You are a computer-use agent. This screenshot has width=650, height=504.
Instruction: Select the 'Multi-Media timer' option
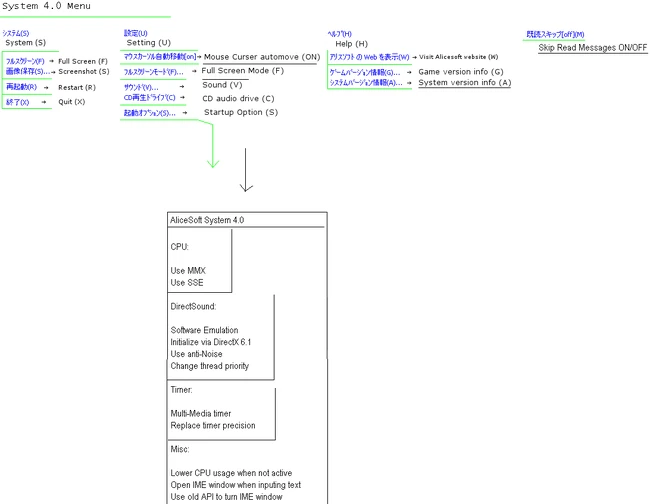coord(201,414)
